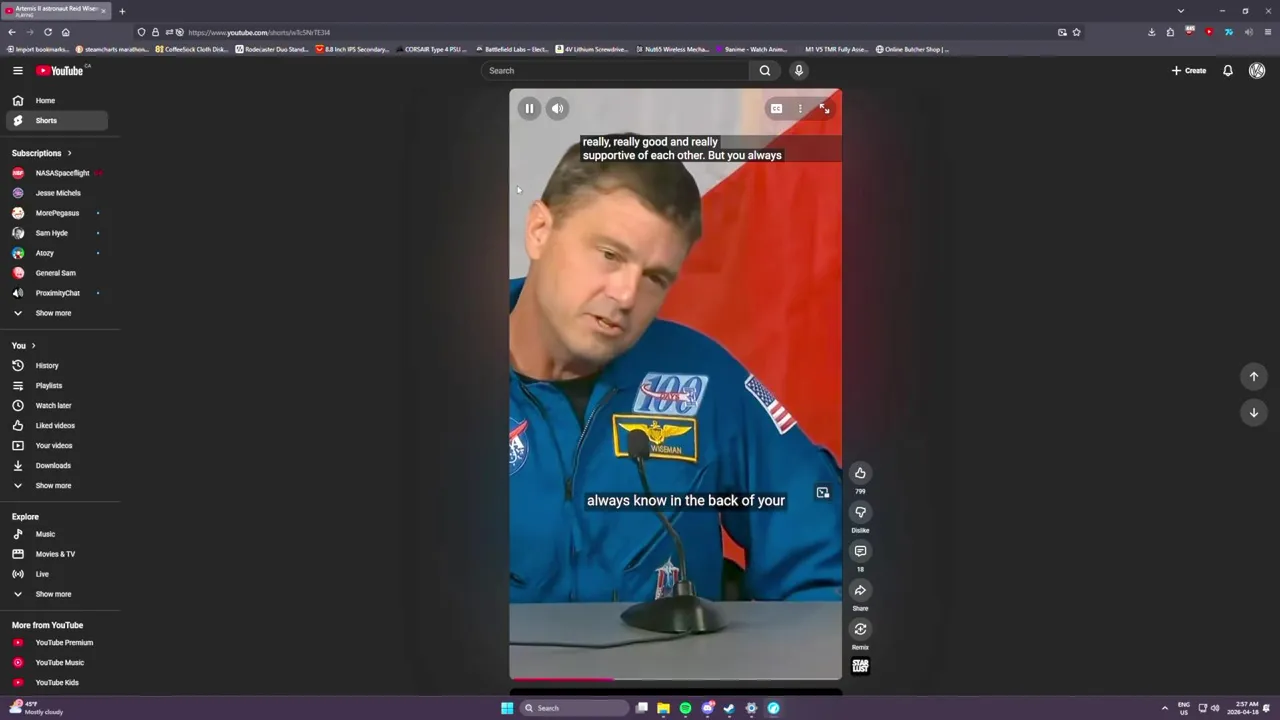The width and height of the screenshot is (1280, 720).
Task: Open Home in the sidebar
Action: click(x=56, y=100)
